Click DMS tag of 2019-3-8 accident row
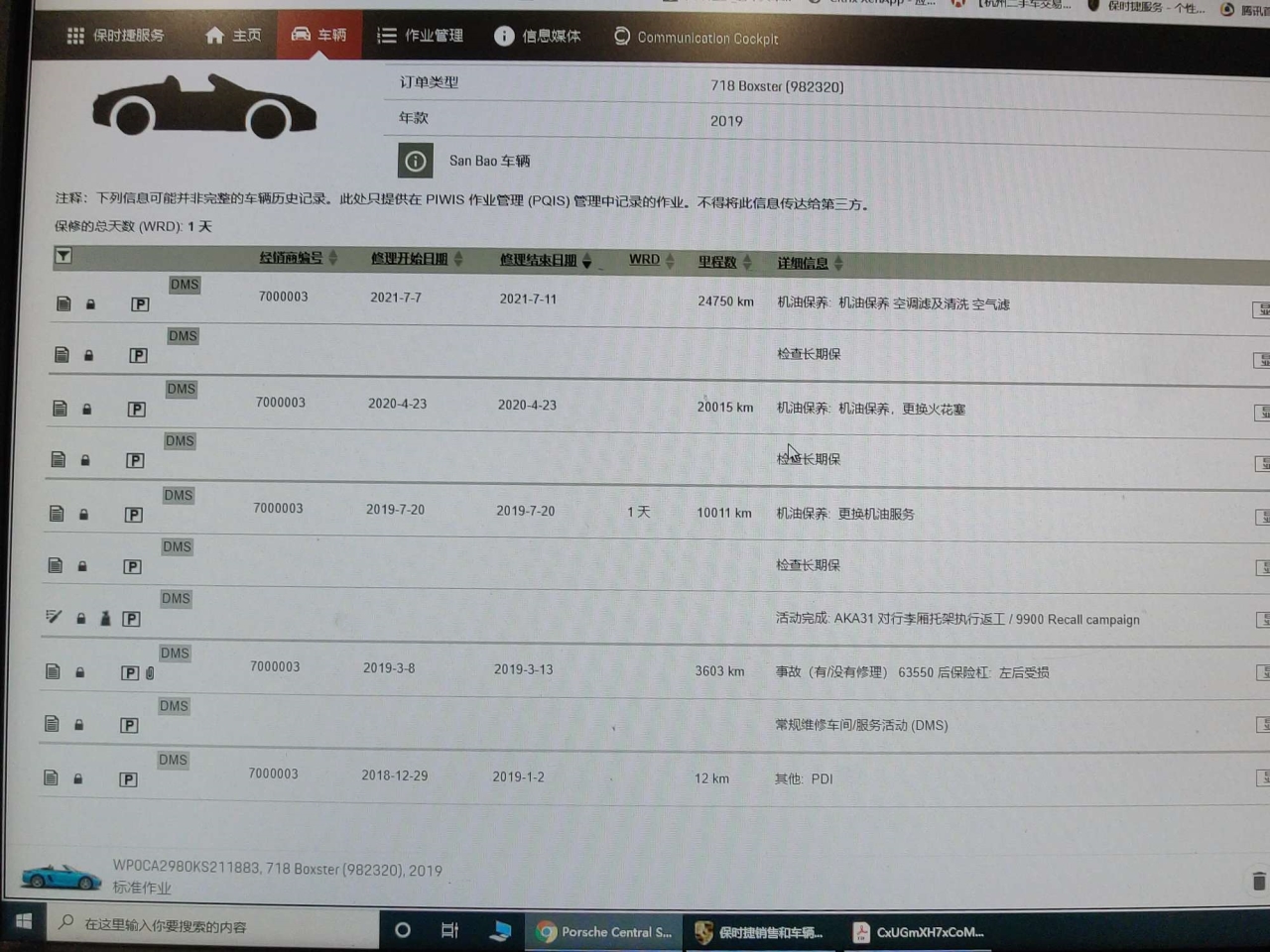The width and height of the screenshot is (1270, 952). (175, 653)
